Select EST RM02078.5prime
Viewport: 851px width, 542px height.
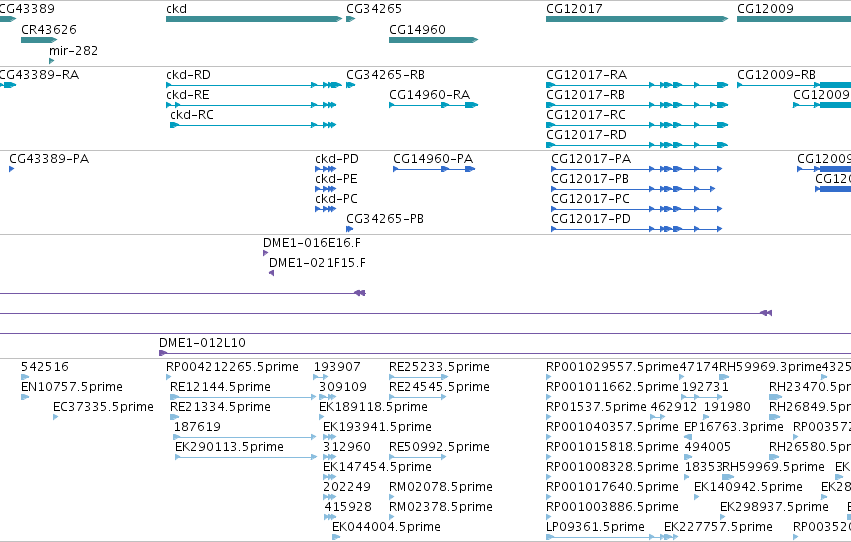[392, 498]
